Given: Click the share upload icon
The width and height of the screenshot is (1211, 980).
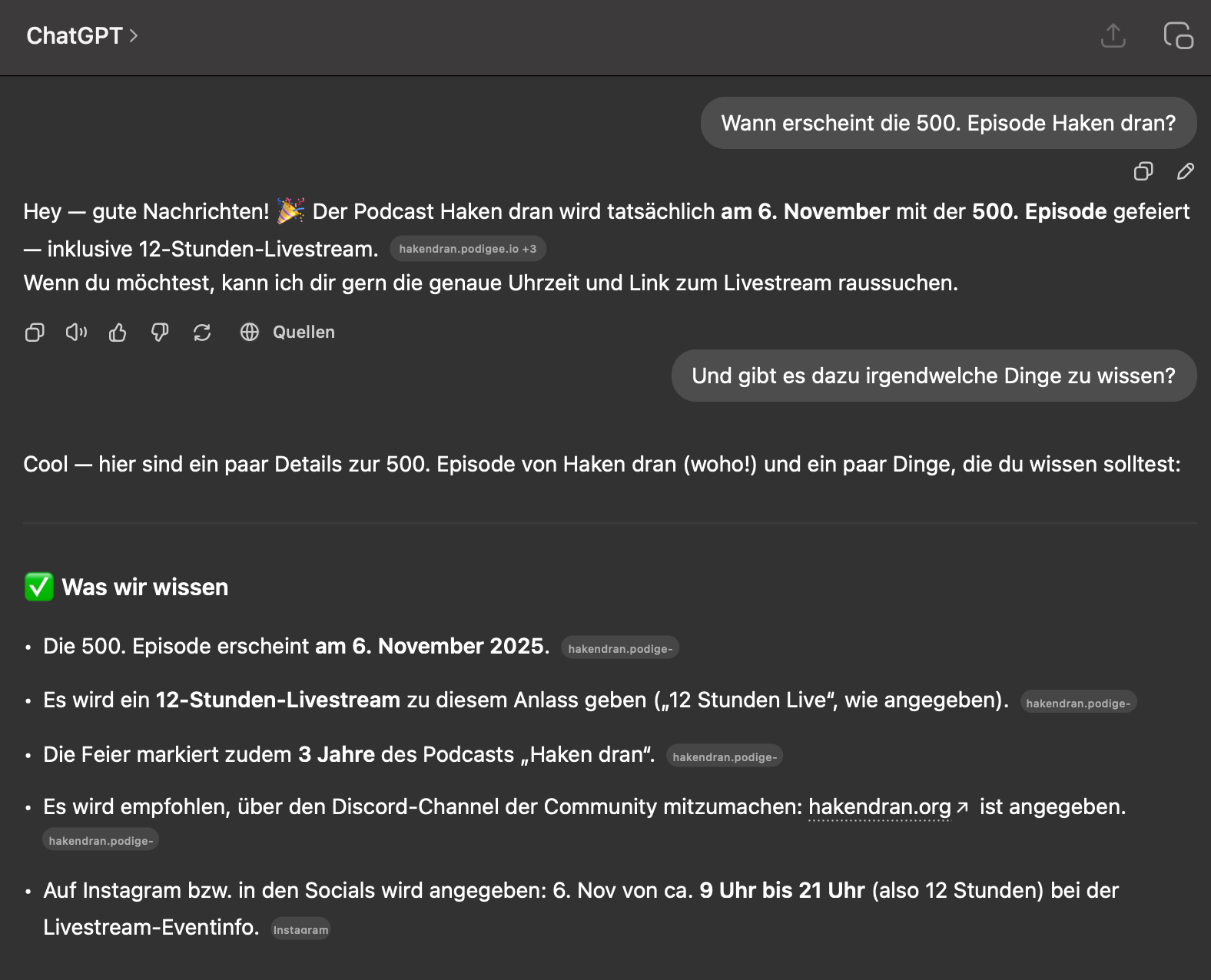Looking at the screenshot, I should (1113, 36).
